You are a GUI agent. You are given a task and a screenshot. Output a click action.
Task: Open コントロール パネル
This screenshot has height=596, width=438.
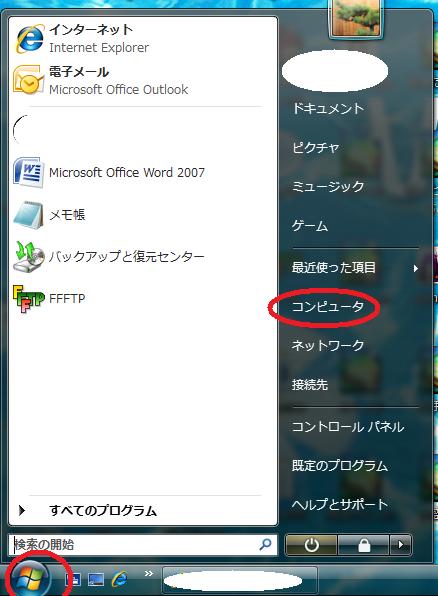(x=348, y=426)
